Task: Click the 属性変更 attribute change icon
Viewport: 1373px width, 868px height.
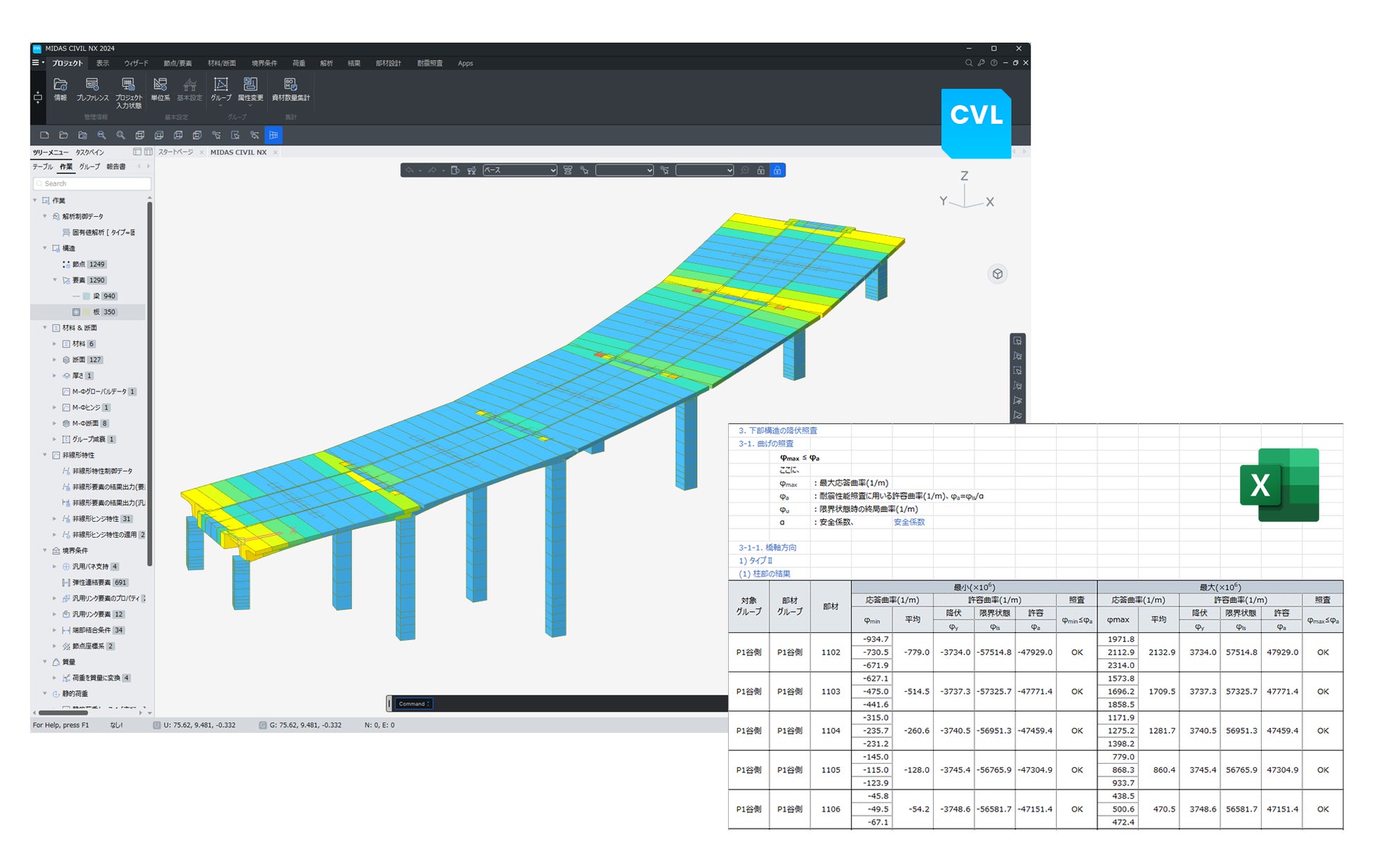Action: 250,85
